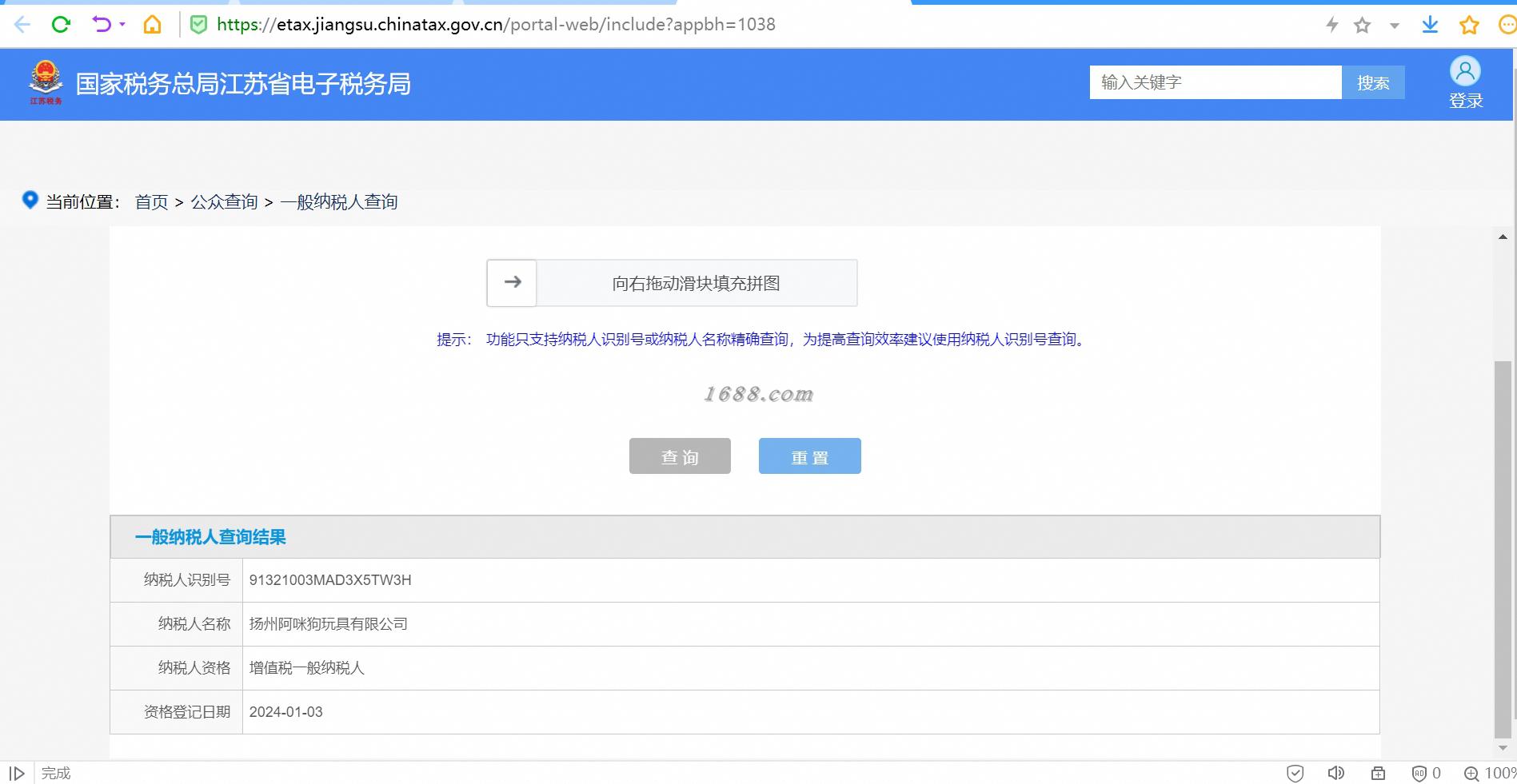Open 公众查询 in the breadcrumb

pyautogui.click(x=224, y=202)
